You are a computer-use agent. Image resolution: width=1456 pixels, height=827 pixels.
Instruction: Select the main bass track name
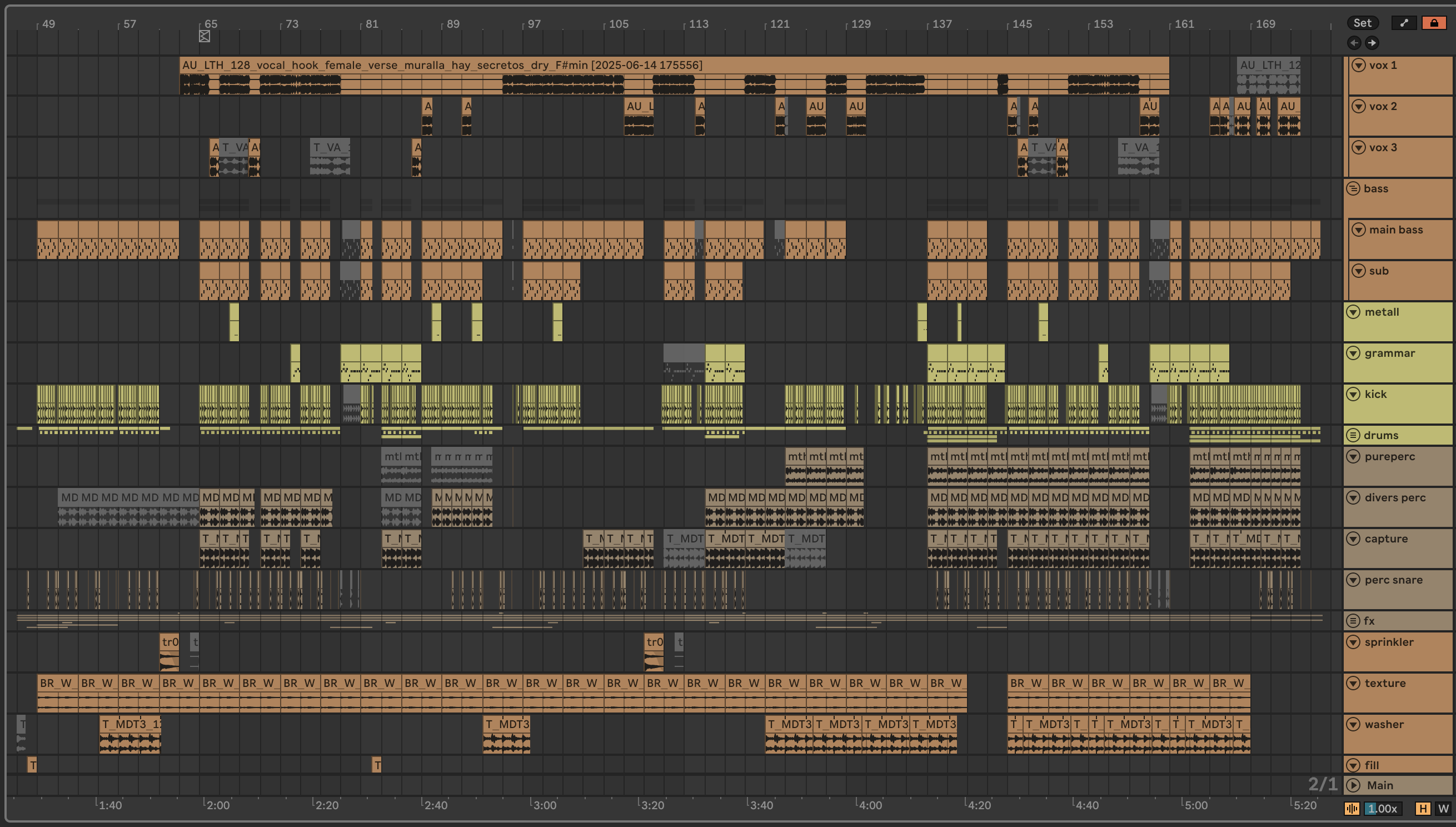[x=1396, y=230]
